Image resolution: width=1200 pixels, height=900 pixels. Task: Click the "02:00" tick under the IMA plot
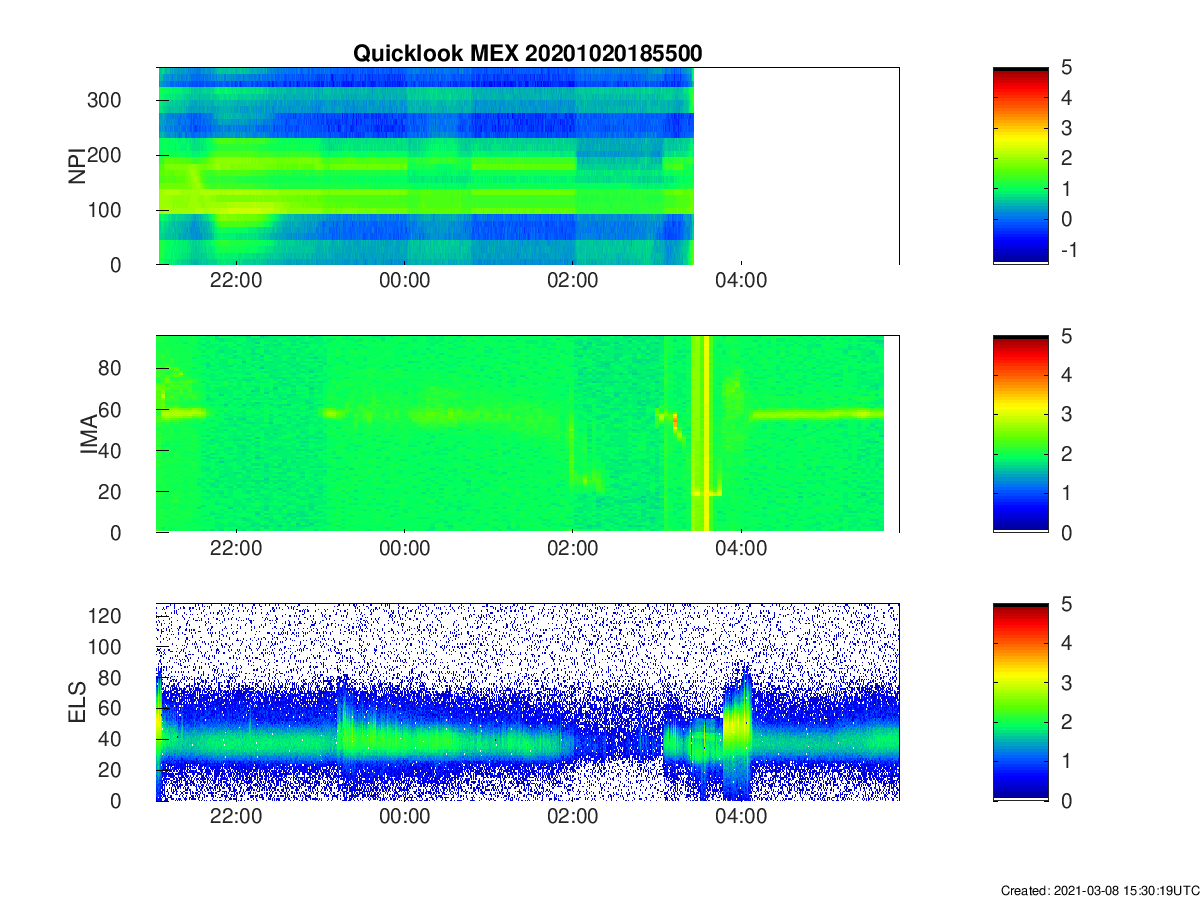pos(572,549)
